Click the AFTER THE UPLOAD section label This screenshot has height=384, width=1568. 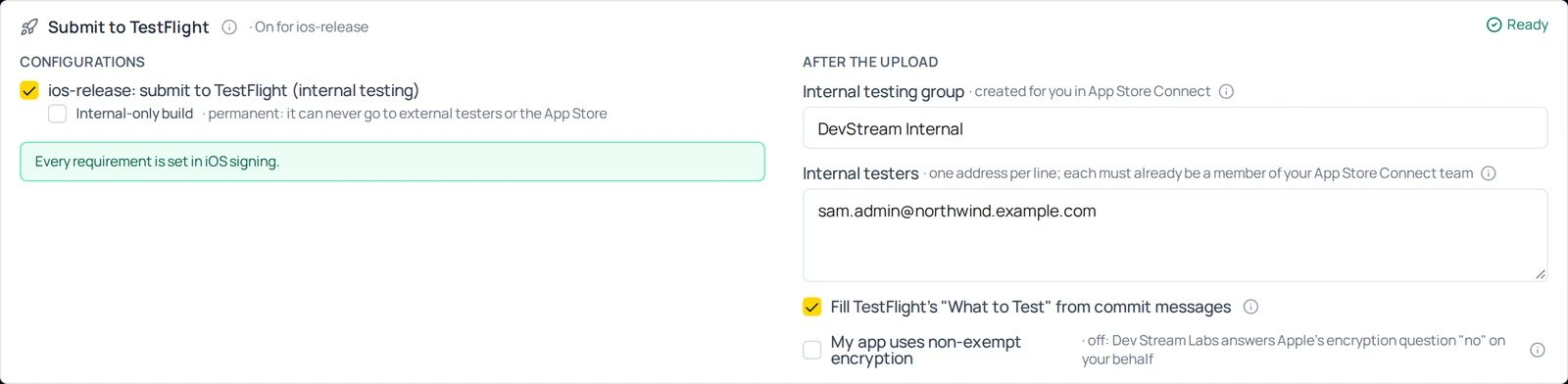point(870,62)
